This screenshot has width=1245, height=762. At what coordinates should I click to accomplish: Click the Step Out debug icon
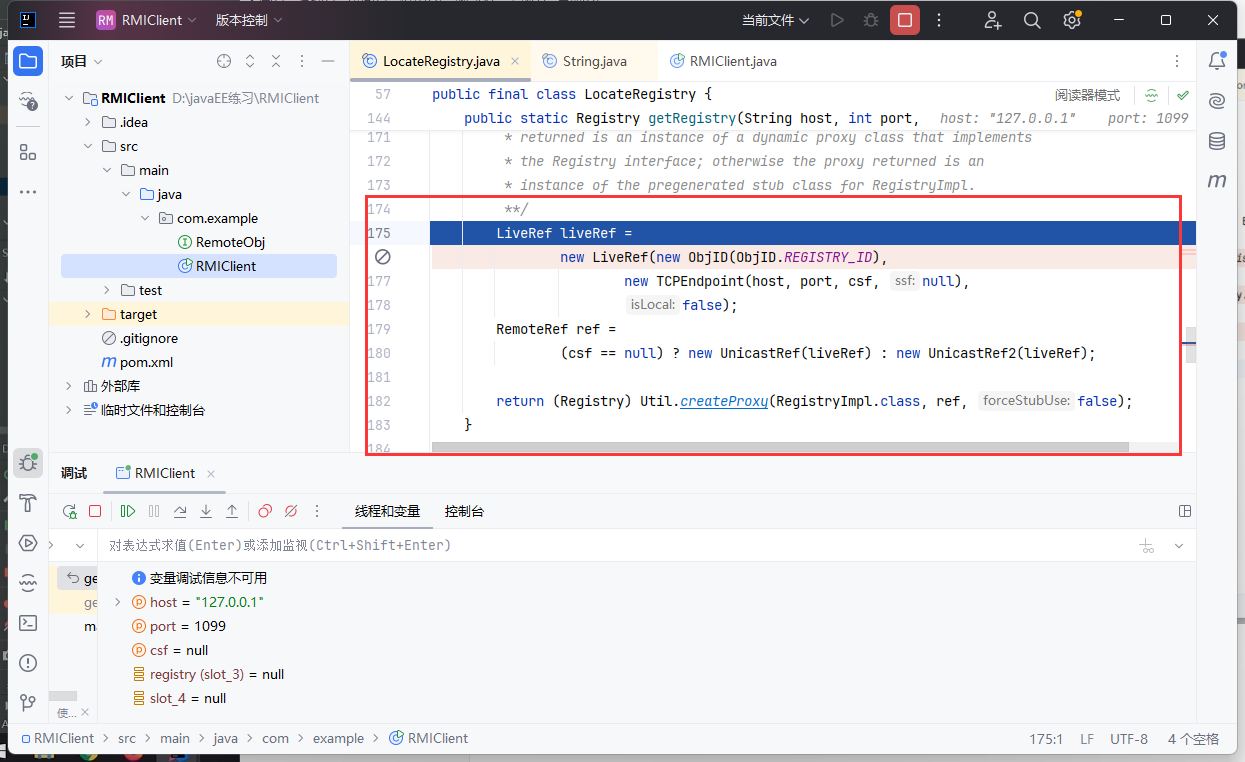pyautogui.click(x=232, y=511)
